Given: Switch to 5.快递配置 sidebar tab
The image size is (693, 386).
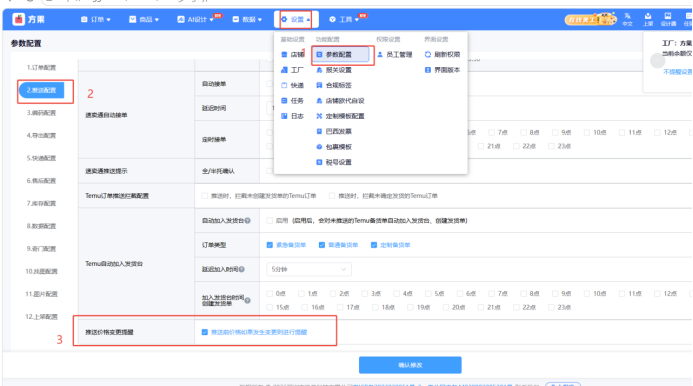Looking at the screenshot, I should point(41,158).
